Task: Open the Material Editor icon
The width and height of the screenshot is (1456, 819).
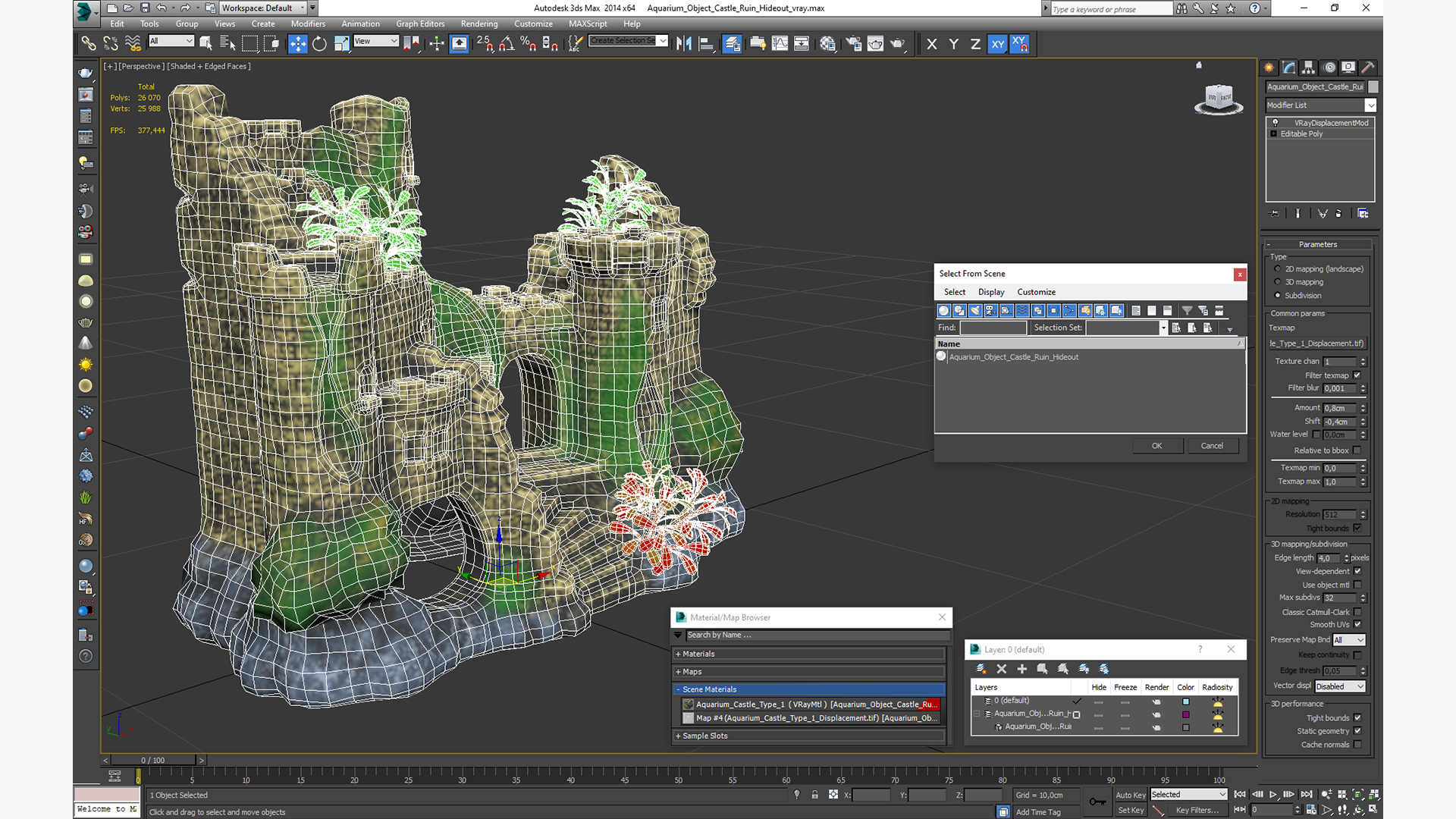Action: coord(827,44)
